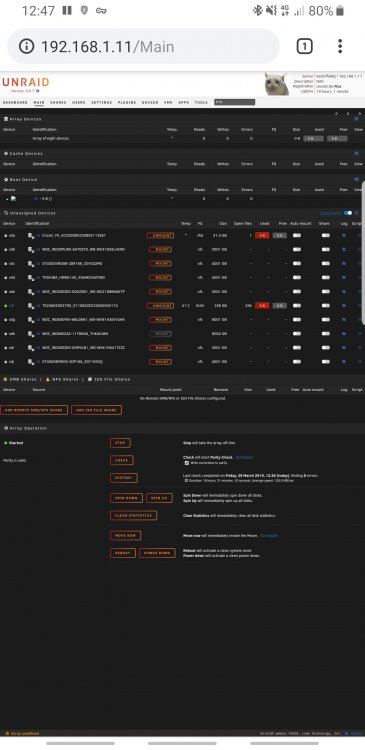Viewport: 365px width, 750px height.
Task: Toggle Array Devices view icon at right
Action: coord(356,119)
